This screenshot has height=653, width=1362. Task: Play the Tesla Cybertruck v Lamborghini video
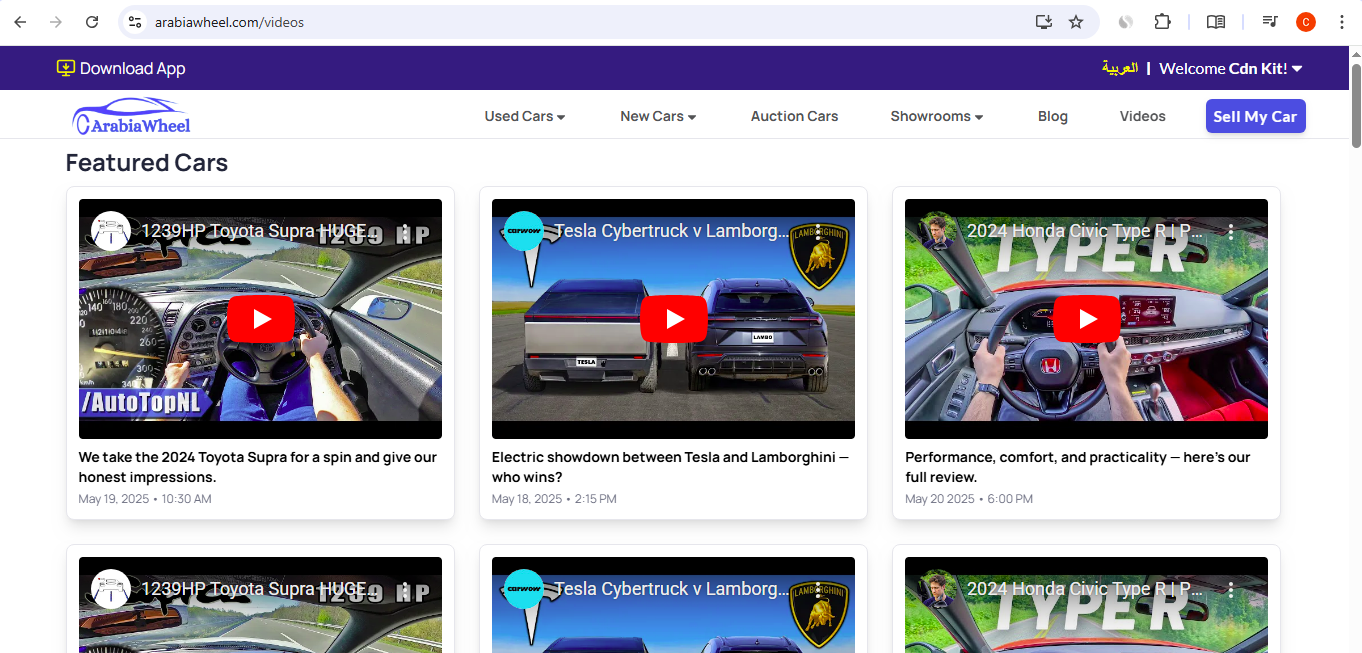pos(673,319)
